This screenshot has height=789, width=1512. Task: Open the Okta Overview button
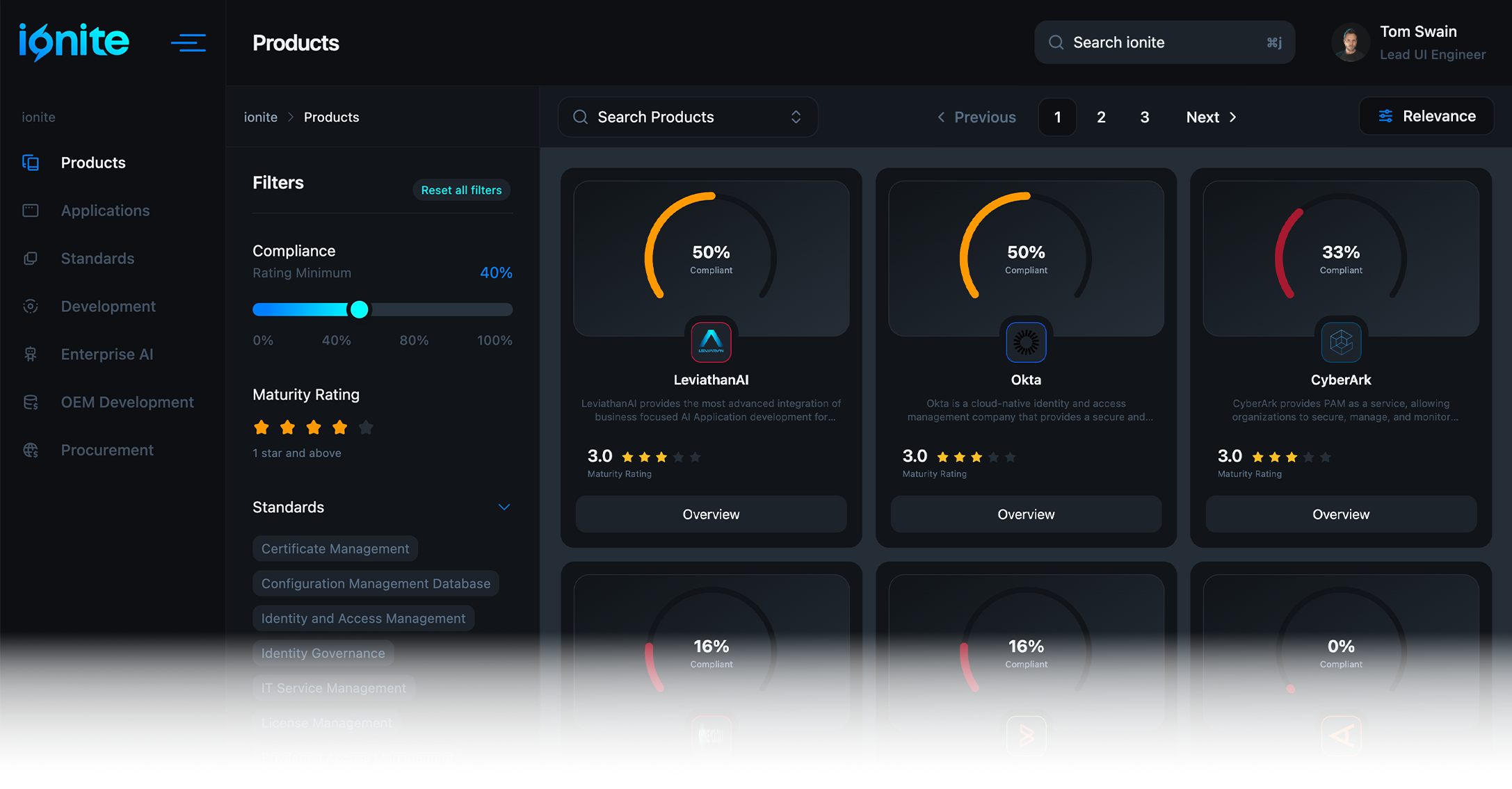[x=1026, y=514]
